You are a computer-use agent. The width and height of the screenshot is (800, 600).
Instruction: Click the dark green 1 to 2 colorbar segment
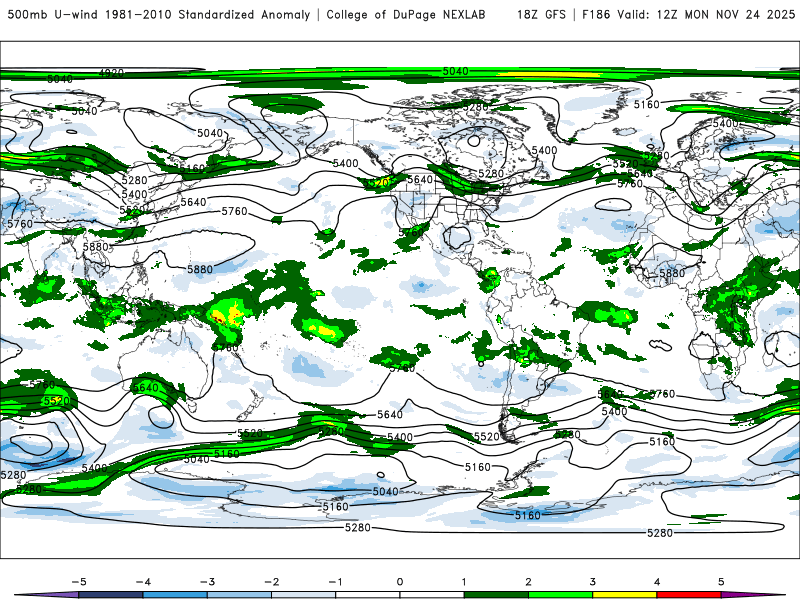pyautogui.click(x=496, y=595)
